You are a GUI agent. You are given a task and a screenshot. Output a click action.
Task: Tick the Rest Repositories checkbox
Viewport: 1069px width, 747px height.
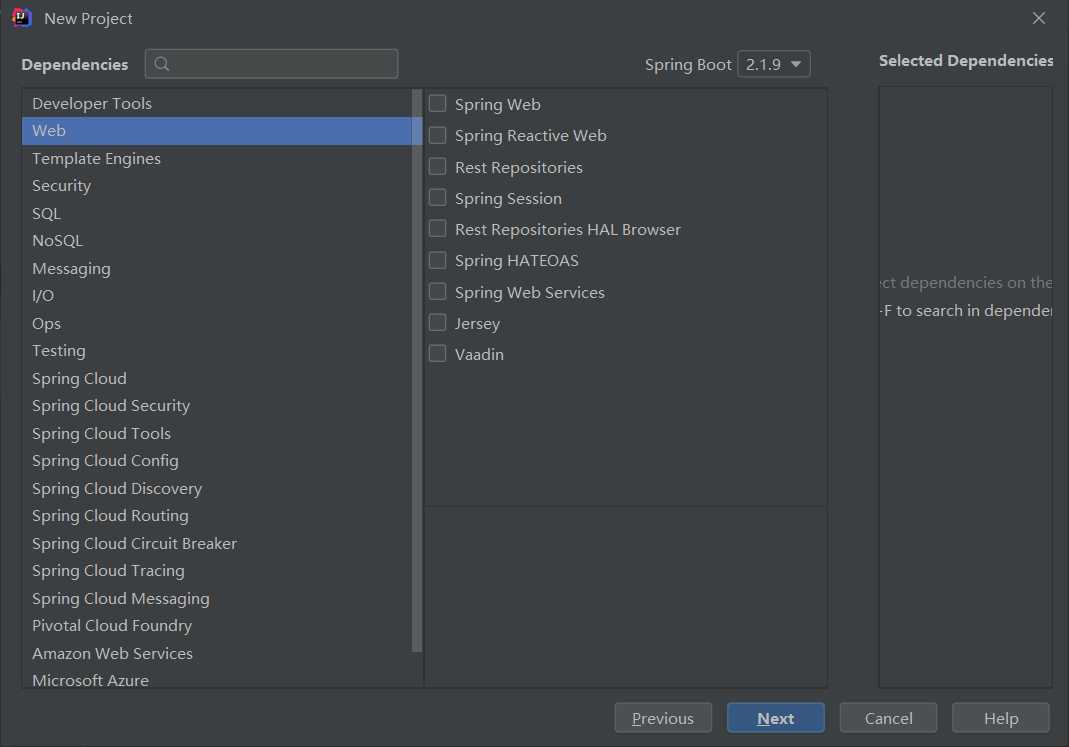point(438,166)
